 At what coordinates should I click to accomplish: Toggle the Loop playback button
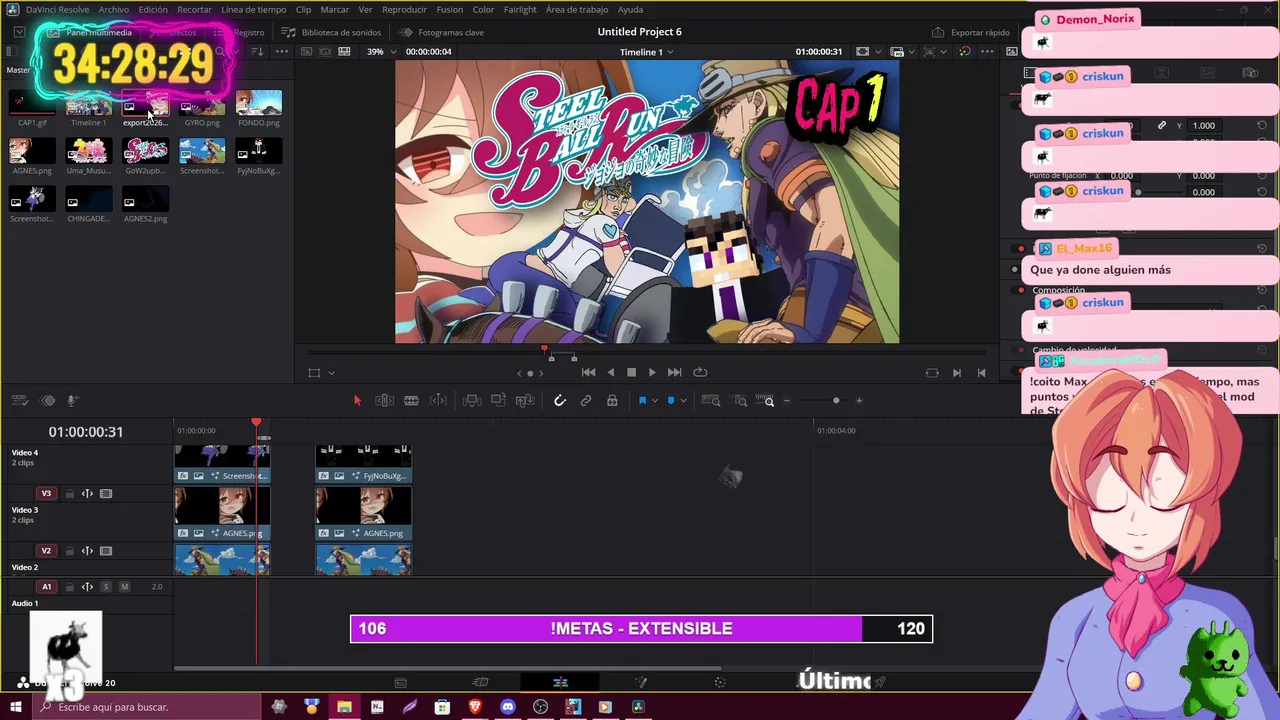click(700, 372)
